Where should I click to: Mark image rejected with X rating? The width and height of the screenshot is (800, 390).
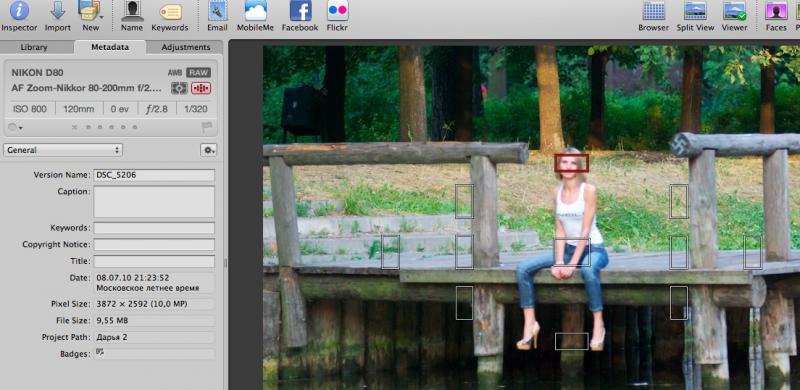tap(74, 128)
